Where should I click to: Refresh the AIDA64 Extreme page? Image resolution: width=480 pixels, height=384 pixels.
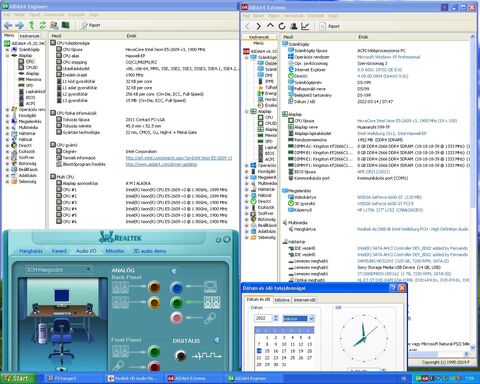[x=282, y=26]
